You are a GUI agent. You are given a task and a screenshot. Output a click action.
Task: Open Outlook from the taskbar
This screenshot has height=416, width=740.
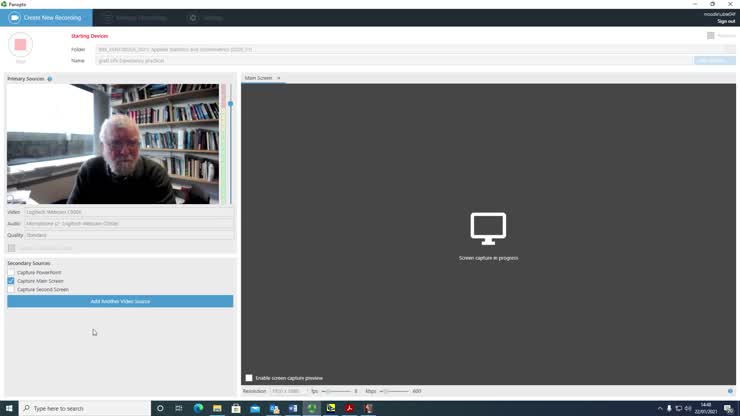pos(274,408)
